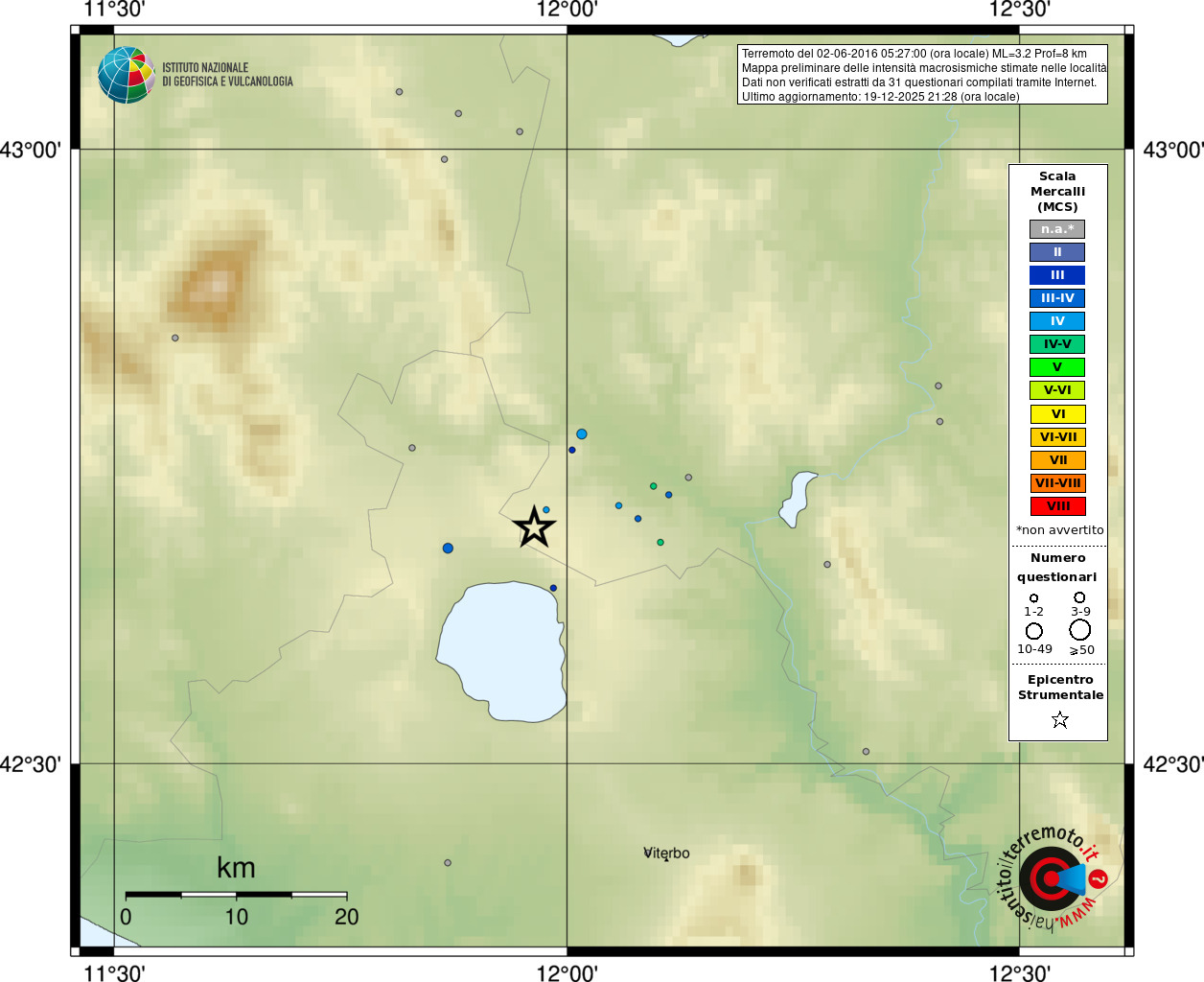The height and width of the screenshot is (982, 1204).
Task: Click the 3-9 questionnaires circle symbol
Action: tap(1079, 596)
